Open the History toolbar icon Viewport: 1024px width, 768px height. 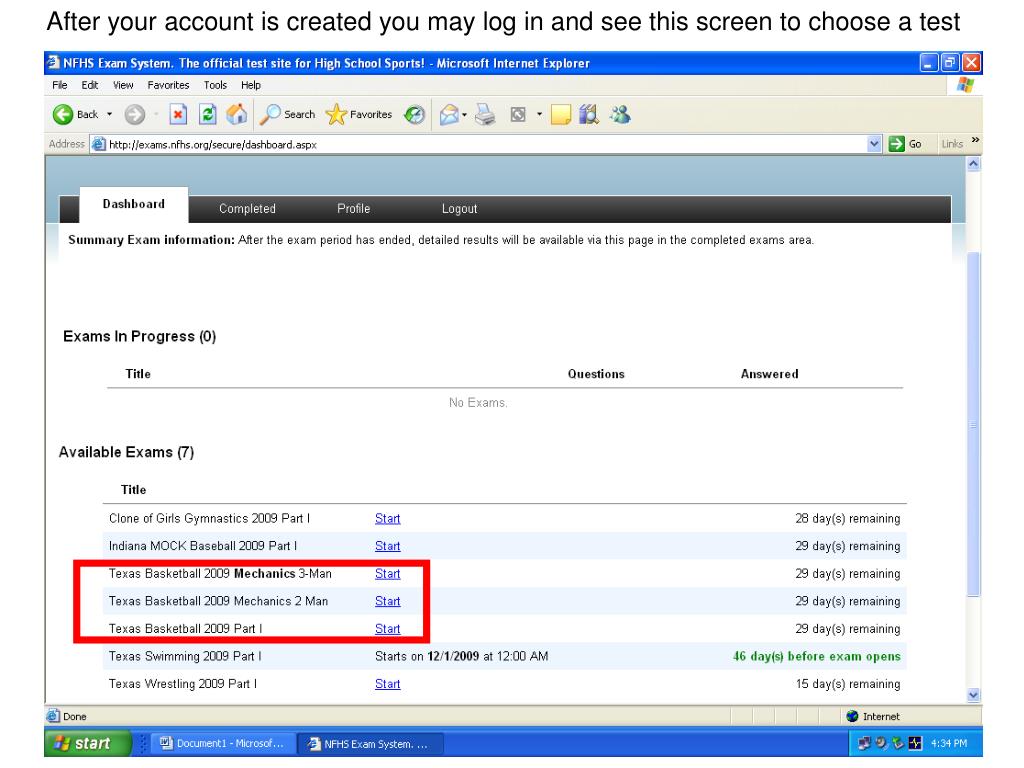click(x=414, y=115)
